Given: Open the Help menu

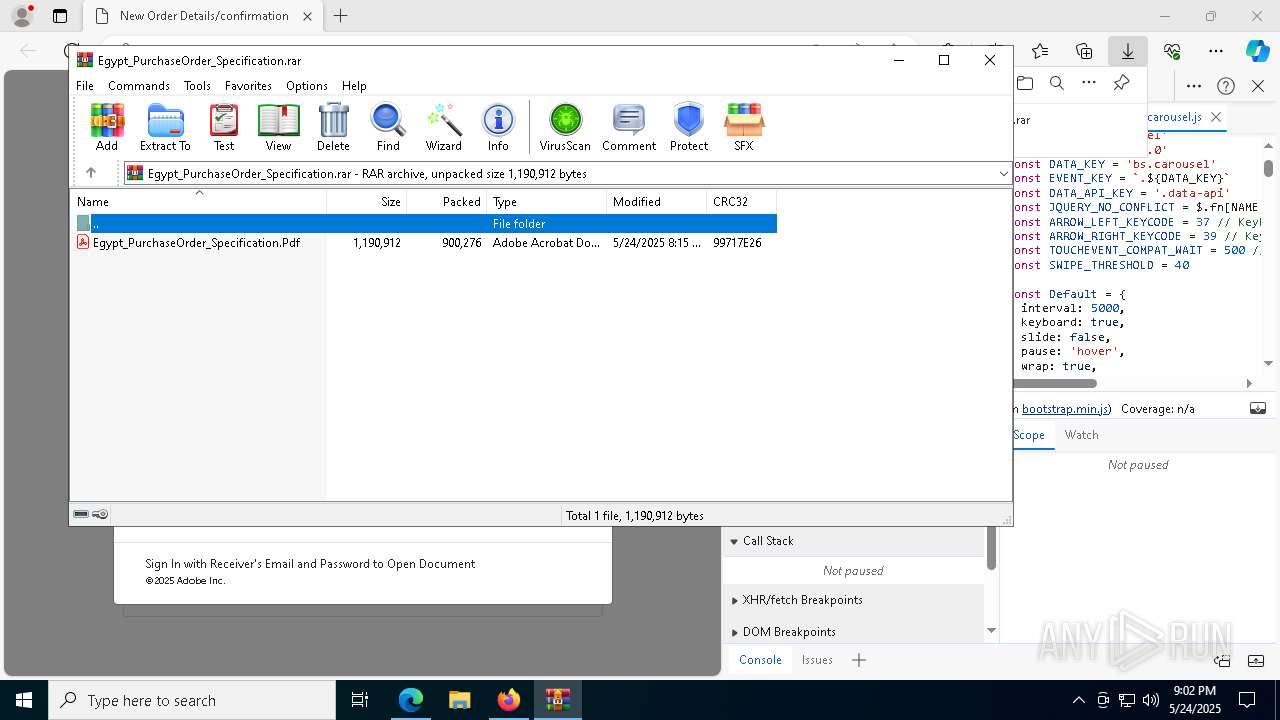Looking at the screenshot, I should pyautogui.click(x=354, y=86).
